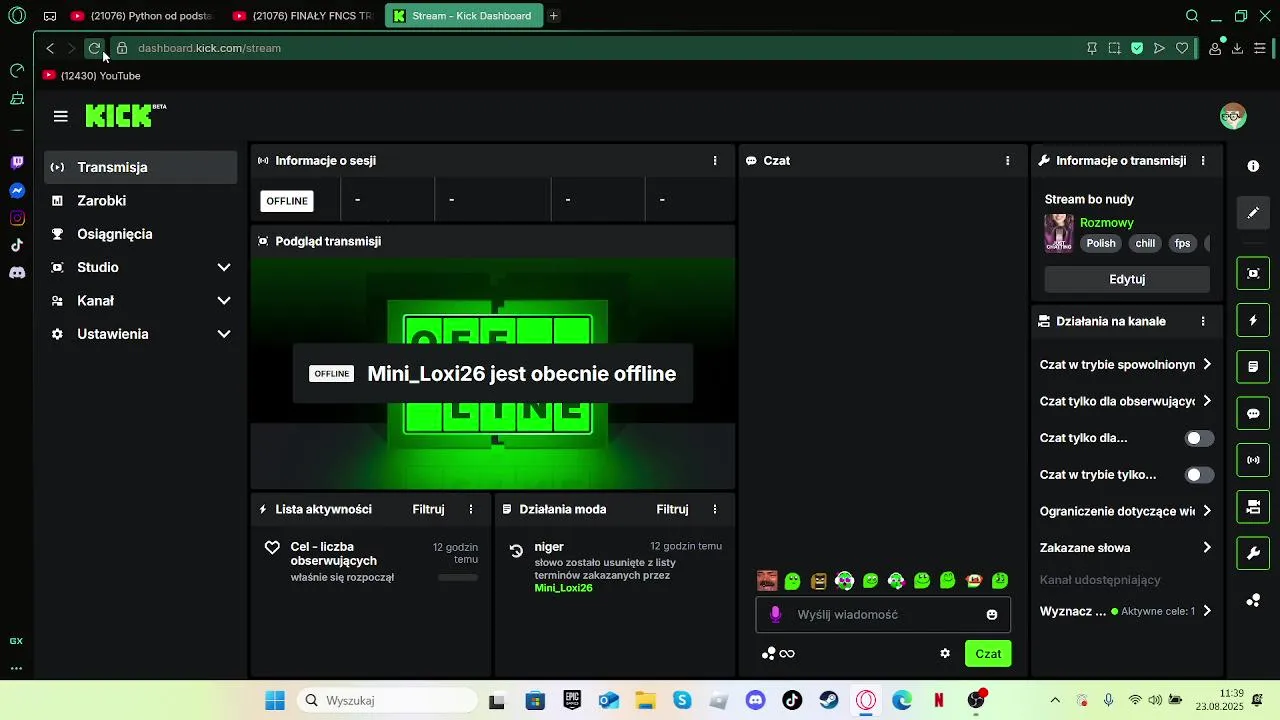Click the Polish tag
The height and width of the screenshot is (720, 1280).
[x=1101, y=243]
